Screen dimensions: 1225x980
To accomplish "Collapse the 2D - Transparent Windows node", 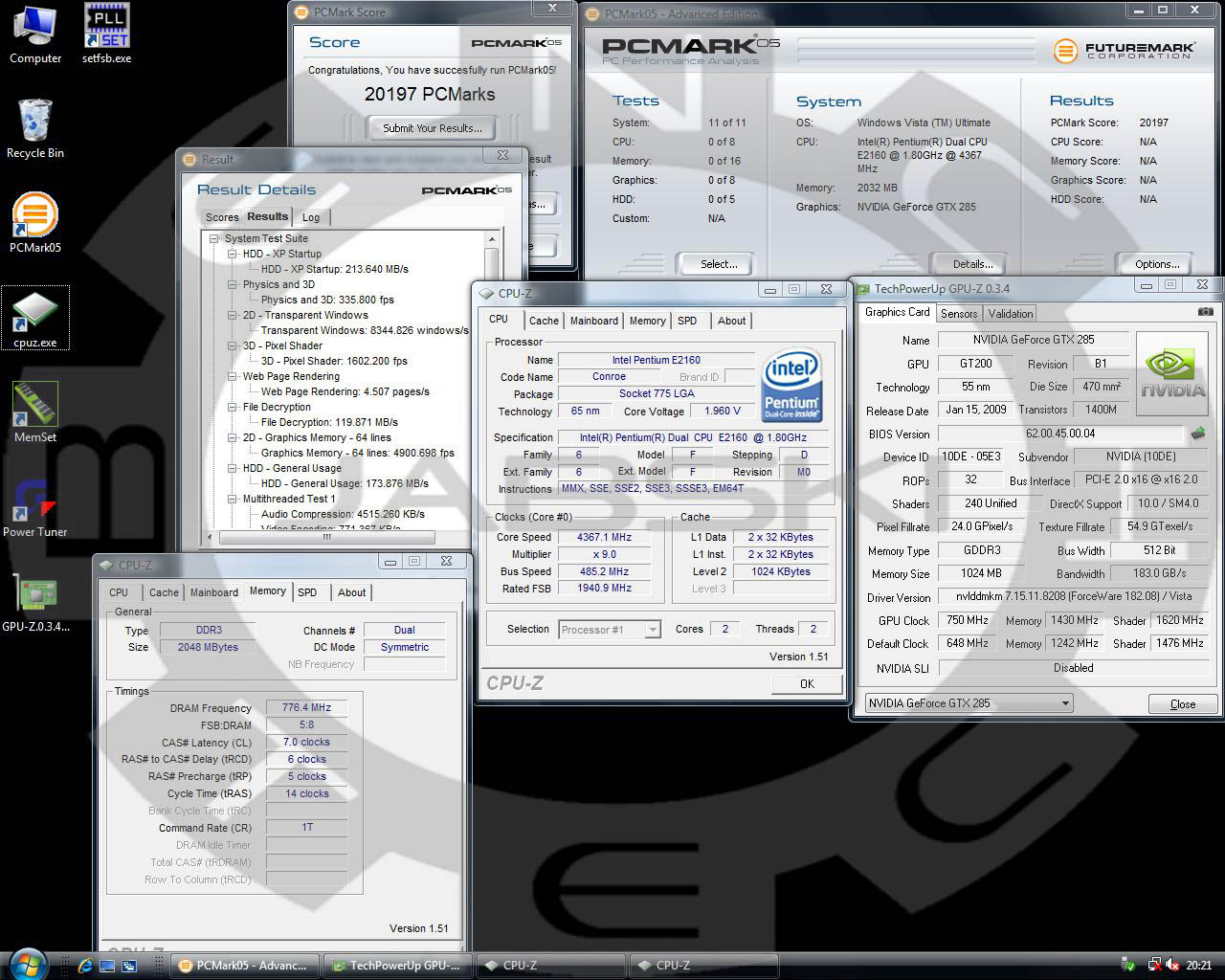I will (233, 315).
